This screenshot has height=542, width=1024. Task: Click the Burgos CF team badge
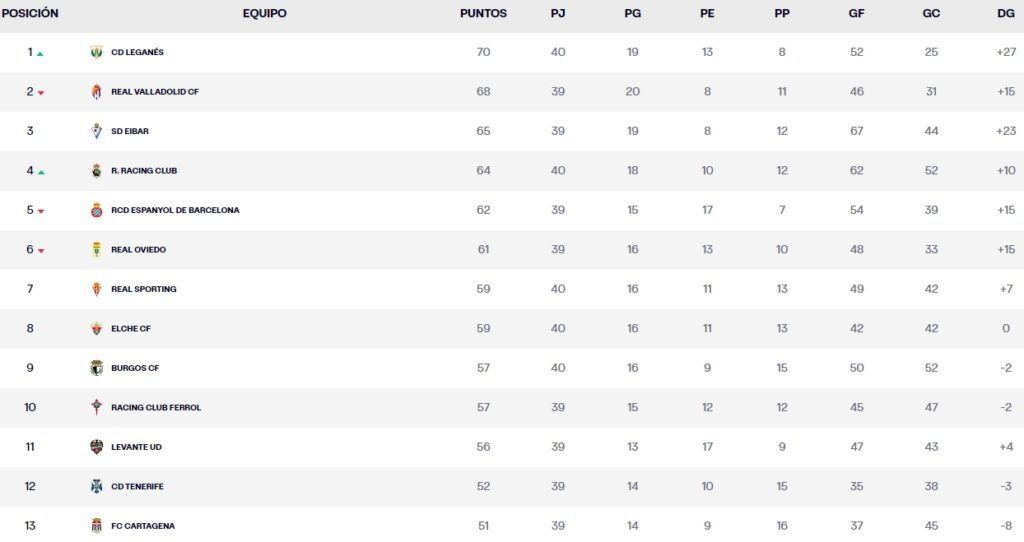click(96, 368)
